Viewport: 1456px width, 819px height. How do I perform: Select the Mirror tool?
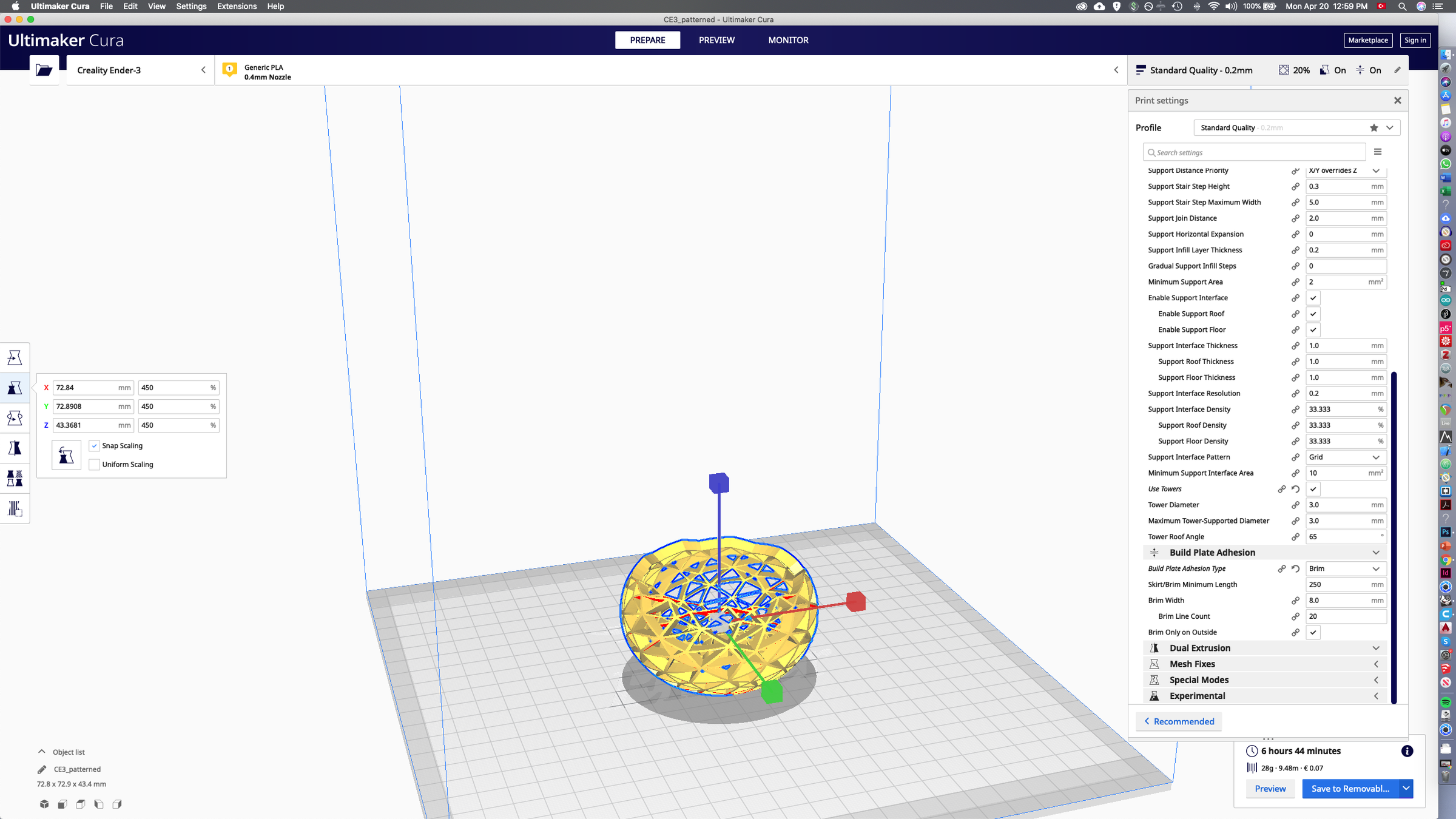[15, 448]
